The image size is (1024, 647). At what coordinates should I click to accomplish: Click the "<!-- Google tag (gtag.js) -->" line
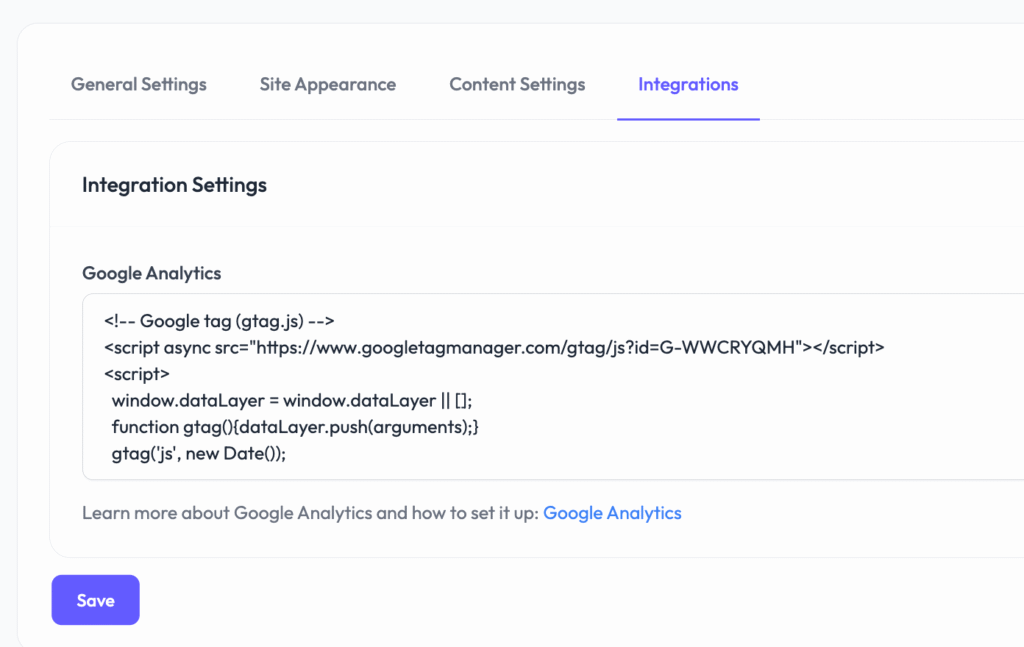pyautogui.click(x=219, y=321)
